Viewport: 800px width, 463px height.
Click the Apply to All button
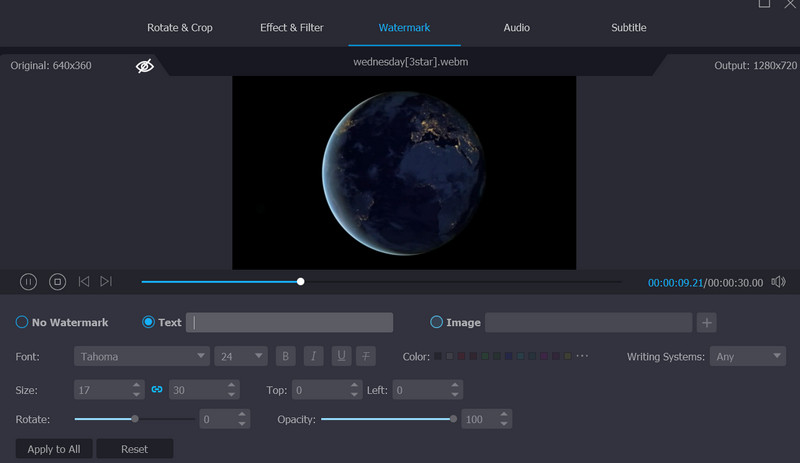[x=54, y=449]
